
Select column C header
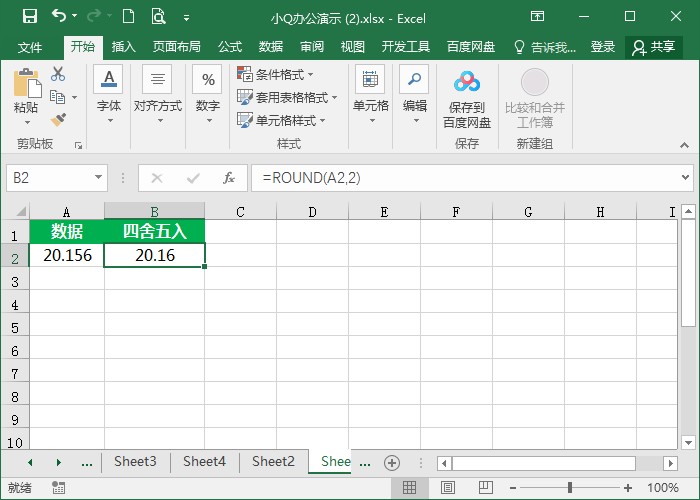pos(240,212)
